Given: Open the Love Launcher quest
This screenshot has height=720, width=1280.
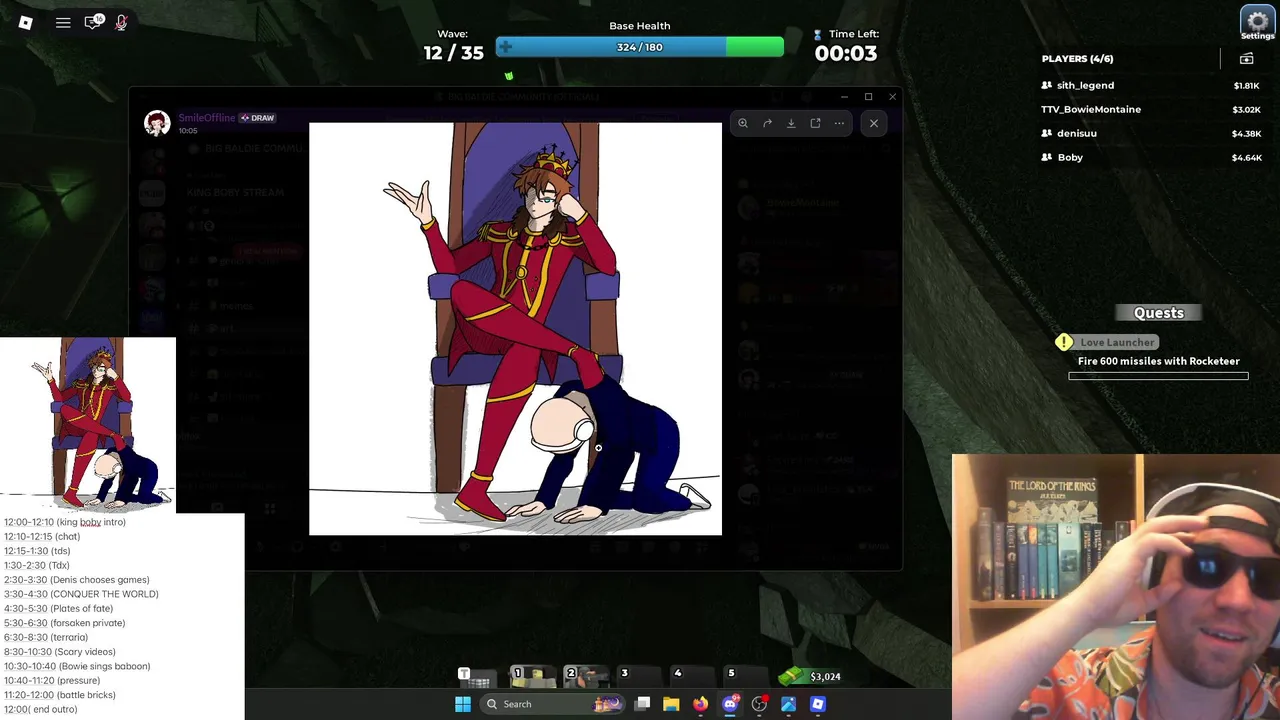Looking at the screenshot, I should click(1117, 342).
